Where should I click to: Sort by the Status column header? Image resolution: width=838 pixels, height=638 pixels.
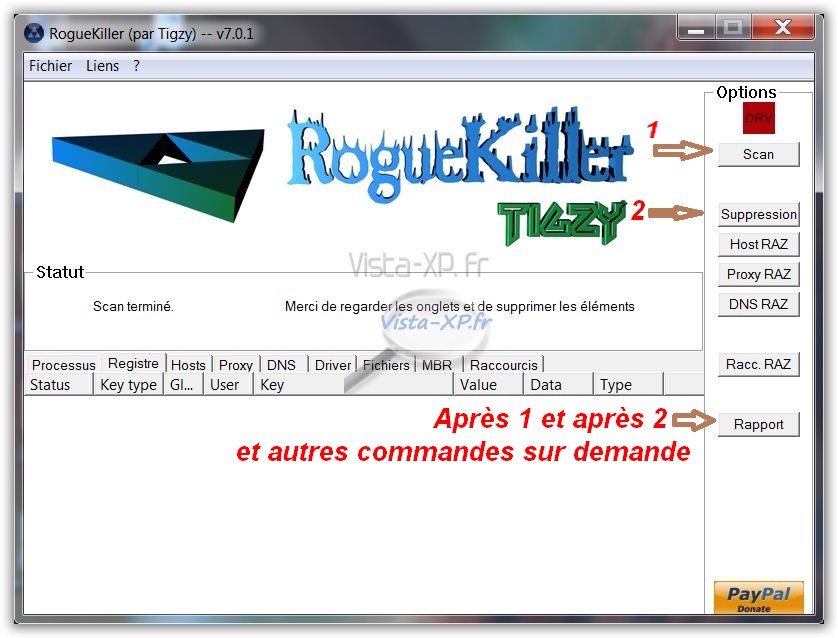tap(59, 385)
